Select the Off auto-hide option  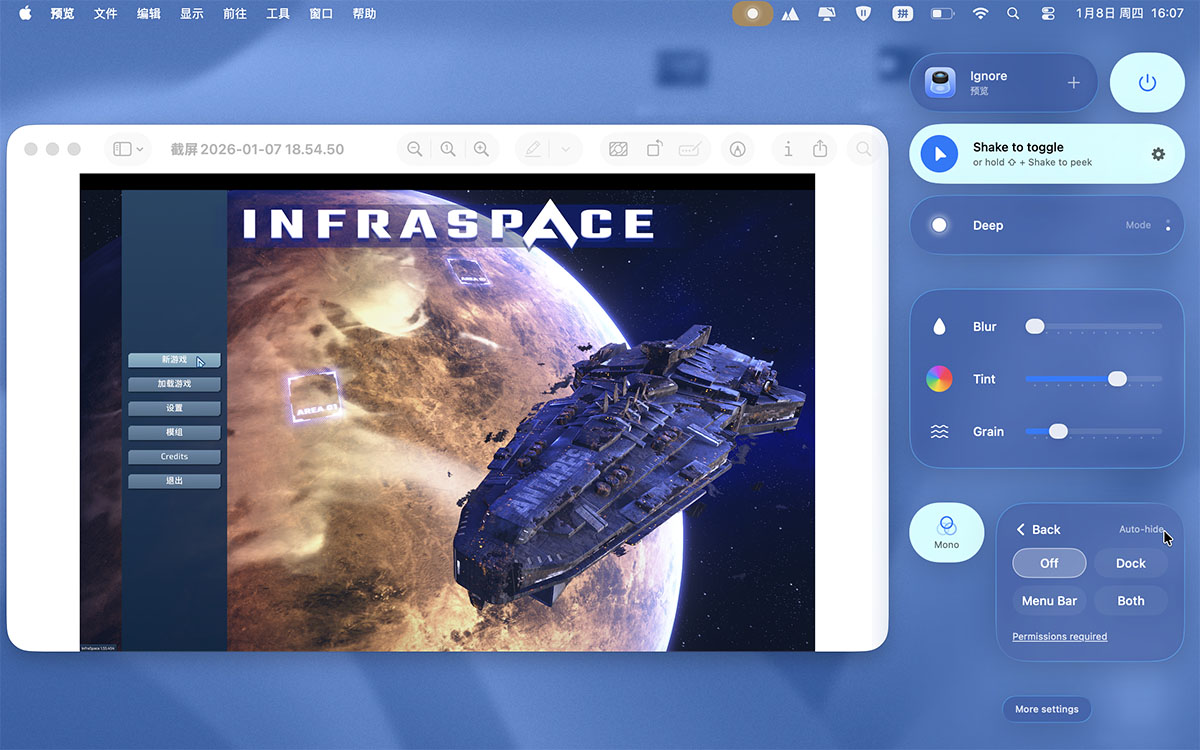[x=1049, y=563]
